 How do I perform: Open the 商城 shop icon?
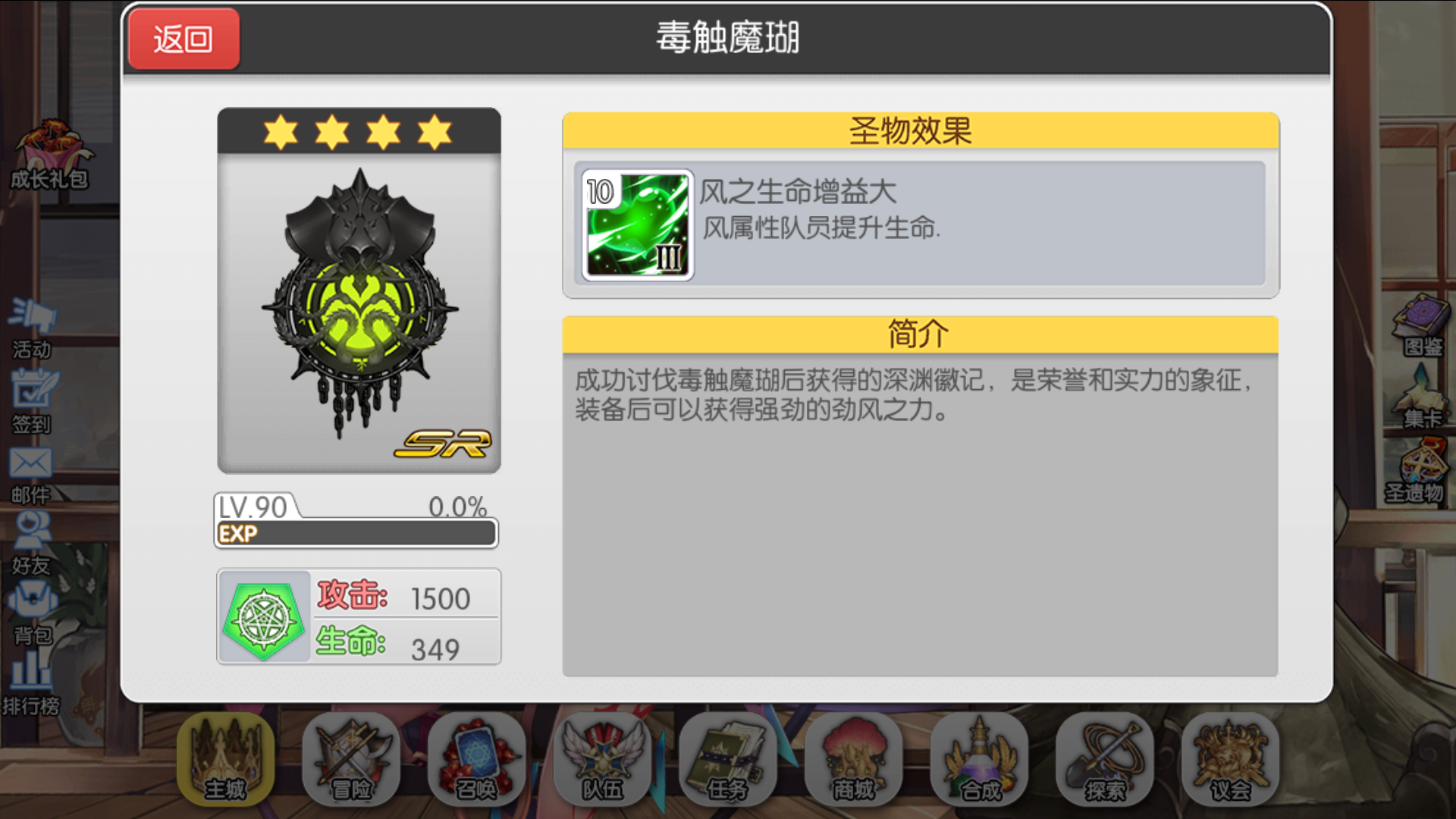[854, 759]
